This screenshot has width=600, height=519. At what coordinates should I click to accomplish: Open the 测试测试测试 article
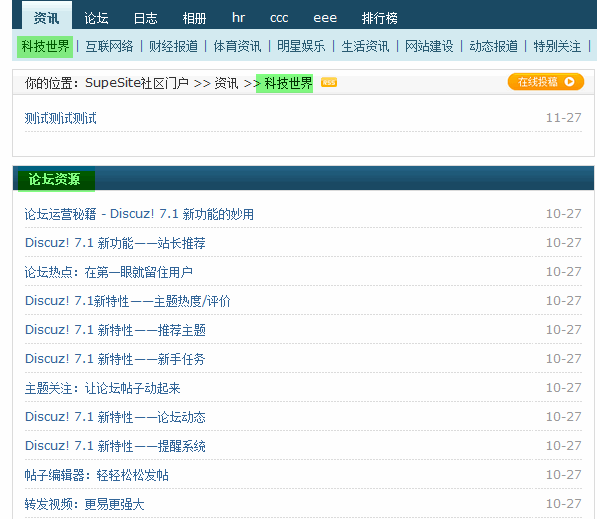(x=61, y=118)
